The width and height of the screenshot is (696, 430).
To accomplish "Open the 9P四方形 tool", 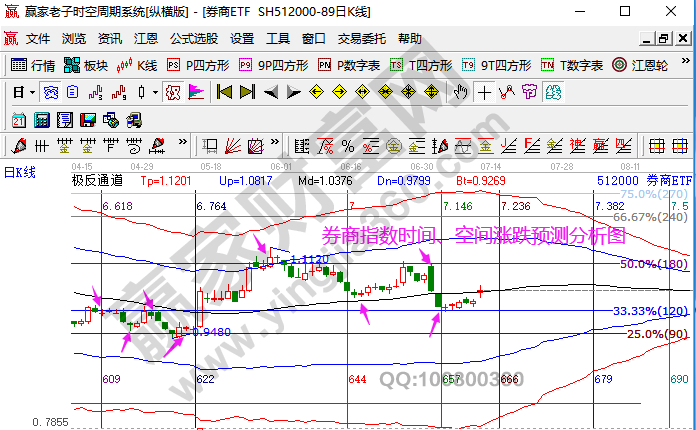I will pyautogui.click(x=272, y=65).
